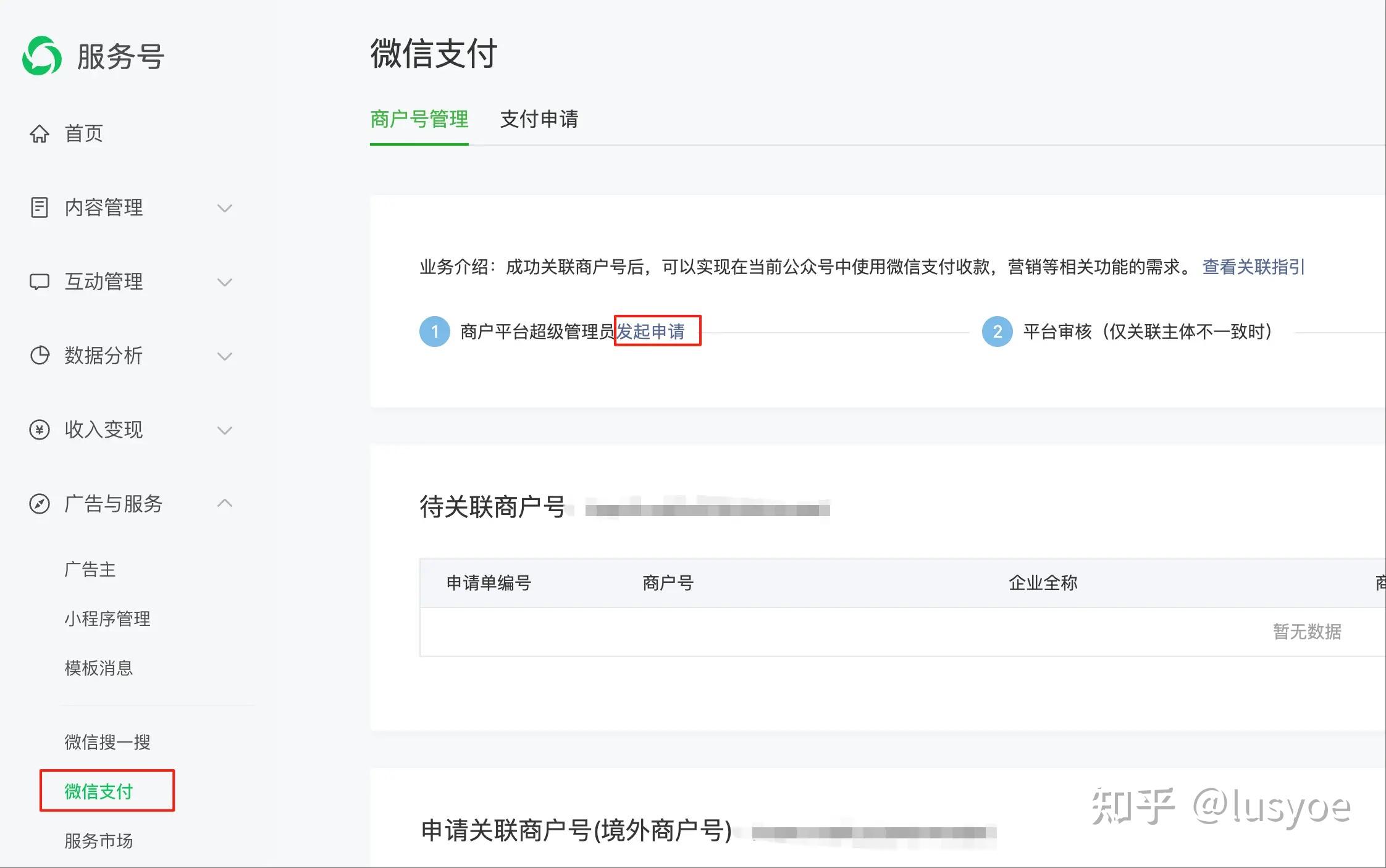The width and height of the screenshot is (1386, 868).
Task: Click the 发起申请 link
Action: [x=651, y=332]
